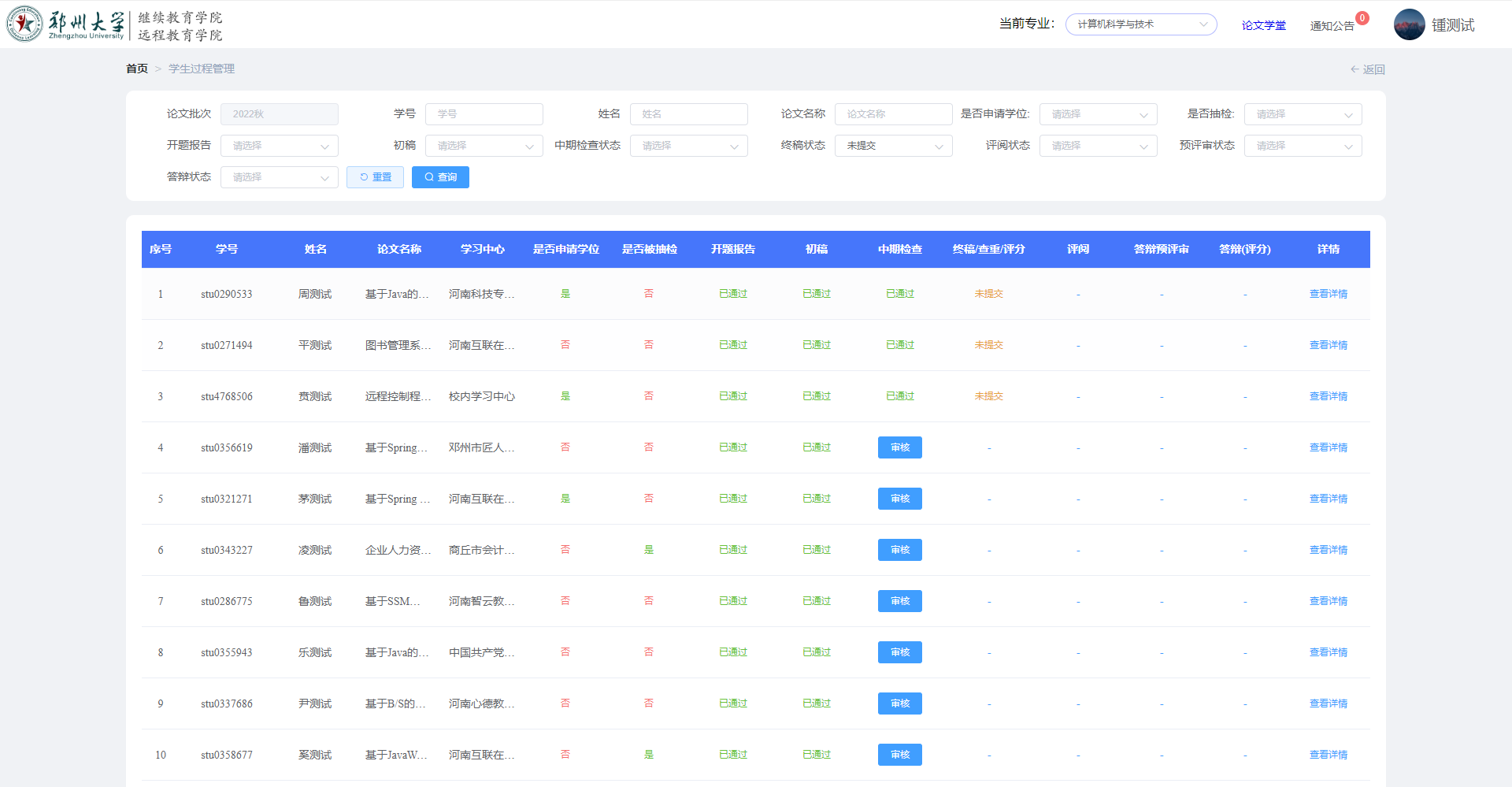Open 查看详情 for 平测试
Viewport: 1512px width, 787px height.
tap(1328, 345)
